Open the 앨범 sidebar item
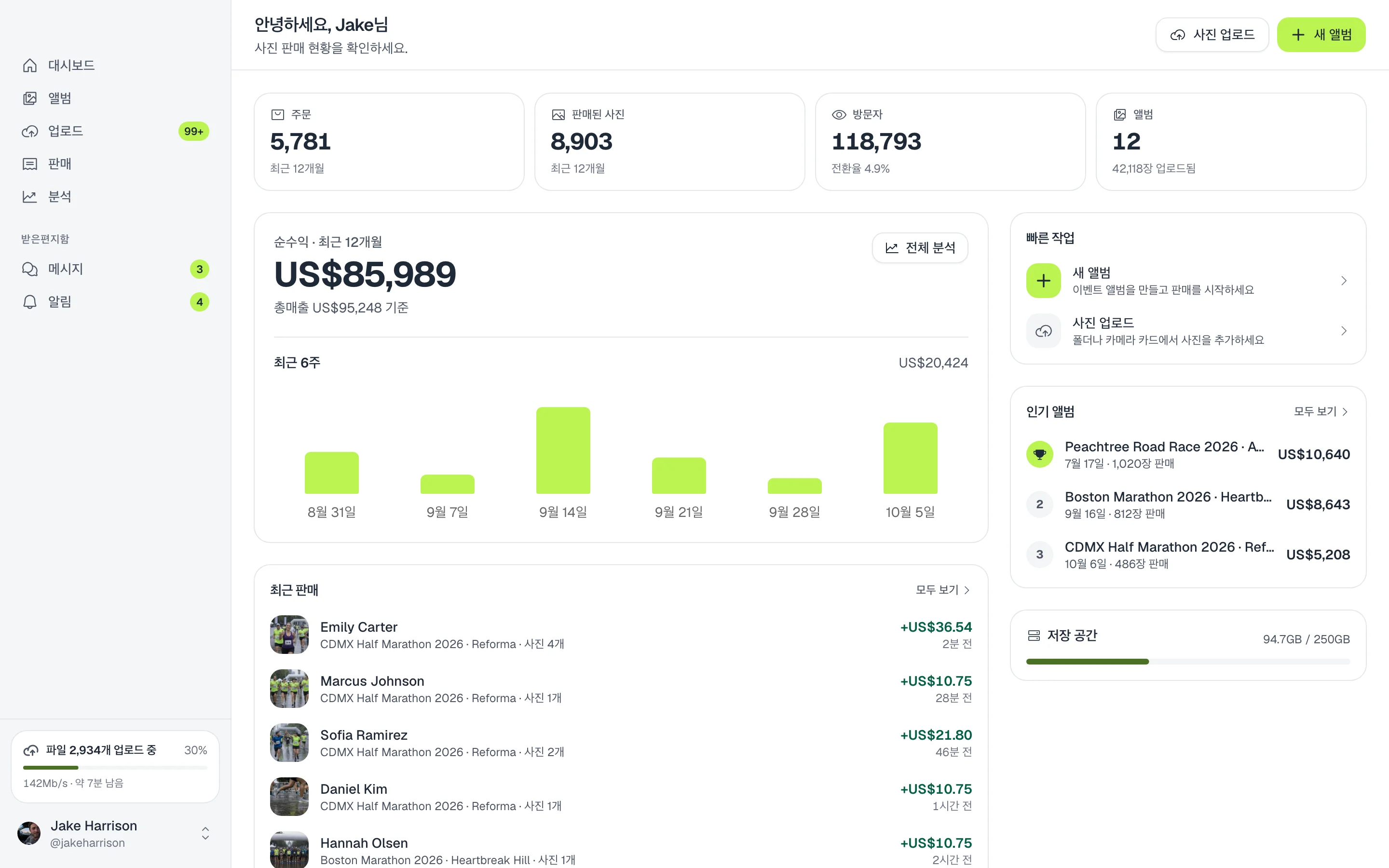This screenshot has height=868, width=1389. point(115,98)
